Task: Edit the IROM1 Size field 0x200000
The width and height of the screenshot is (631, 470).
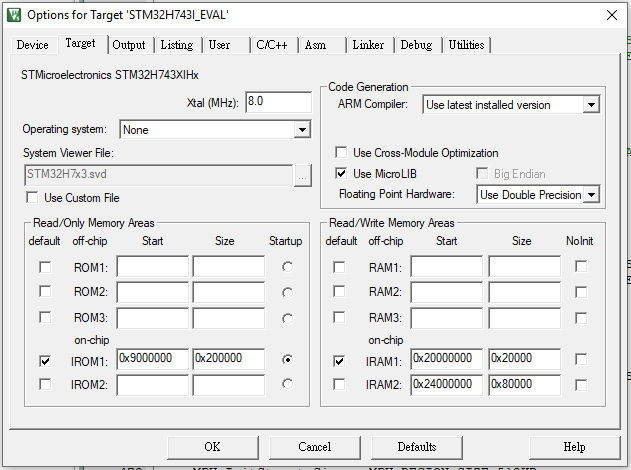Action: (229, 359)
